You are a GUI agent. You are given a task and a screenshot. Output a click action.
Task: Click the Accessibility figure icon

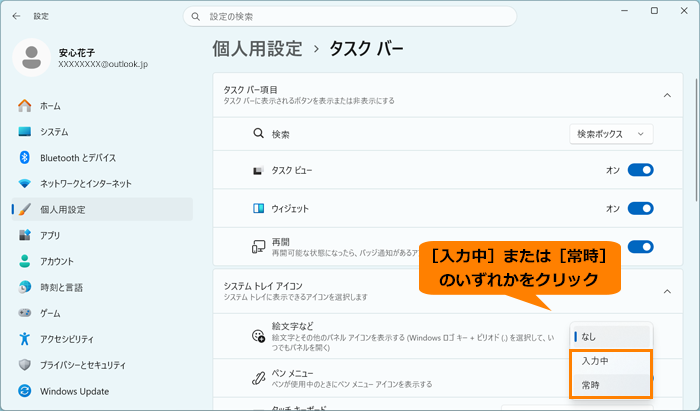tap(25, 339)
